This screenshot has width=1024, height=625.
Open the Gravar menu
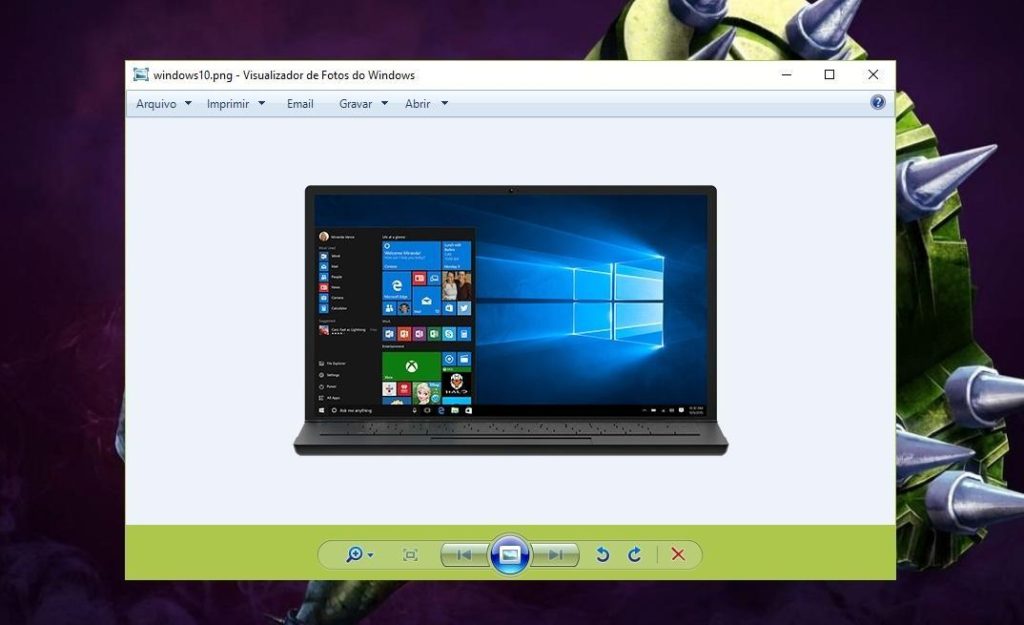click(x=355, y=104)
